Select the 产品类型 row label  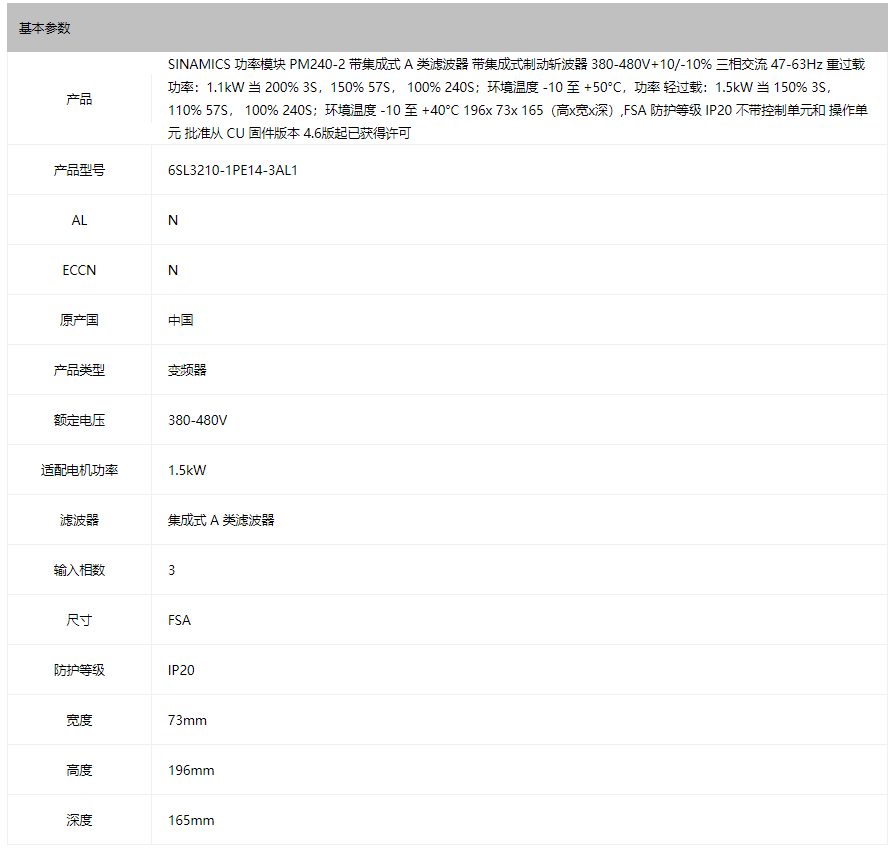tap(79, 370)
